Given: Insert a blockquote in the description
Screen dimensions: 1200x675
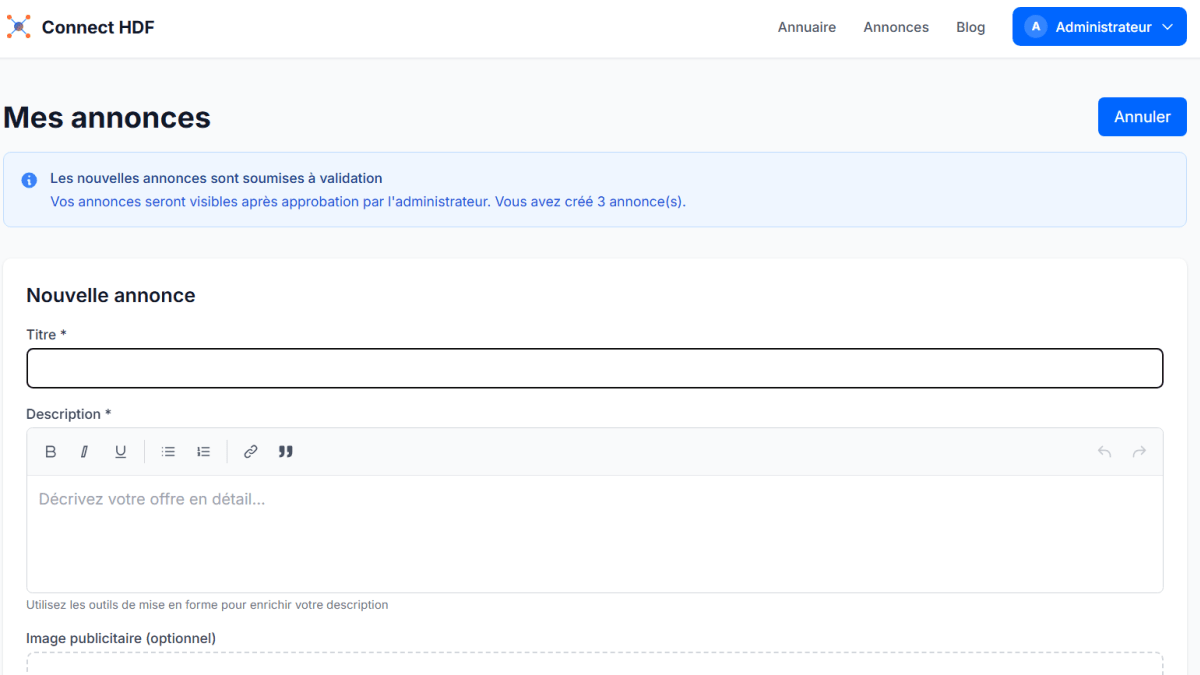Looking at the screenshot, I should coord(285,451).
